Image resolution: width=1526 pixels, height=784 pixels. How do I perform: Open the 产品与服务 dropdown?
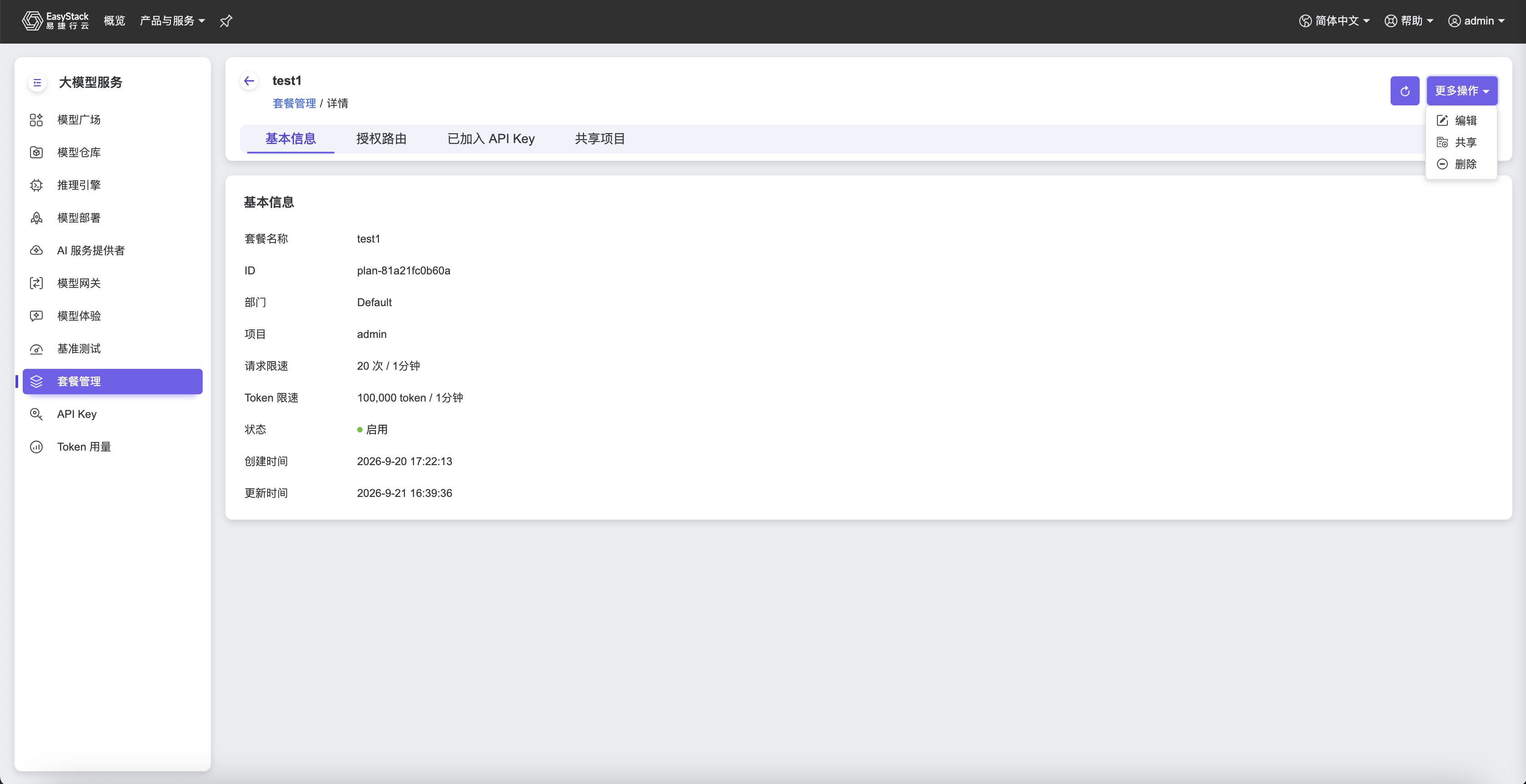(x=172, y=21)
